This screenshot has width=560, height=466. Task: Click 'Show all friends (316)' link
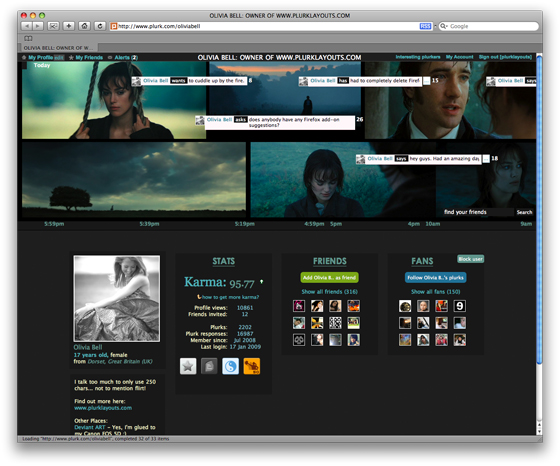pos(329,292)
